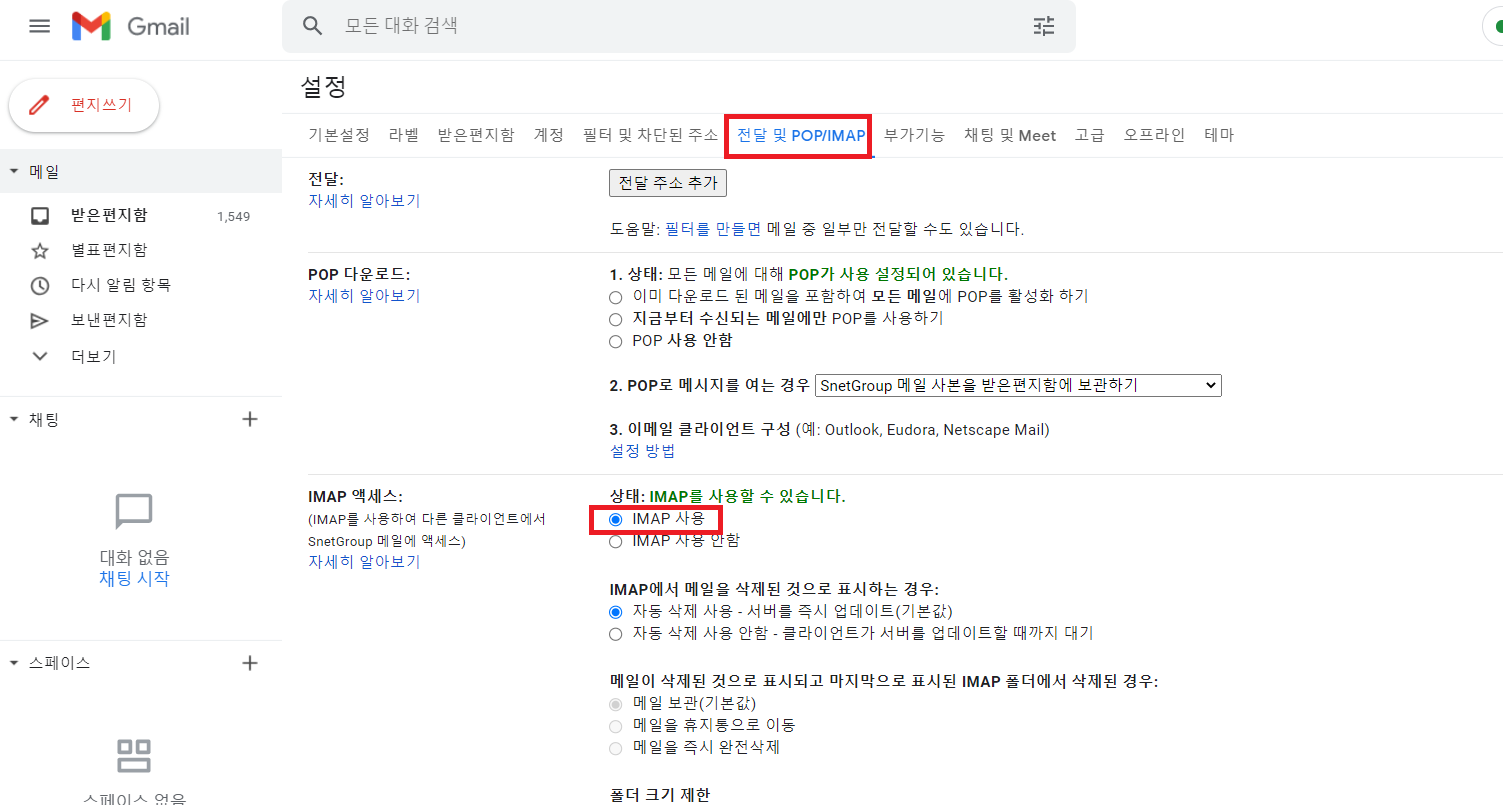Switch to the 고급 tab
This screenshot has width=1503, height=805.
1089,135
